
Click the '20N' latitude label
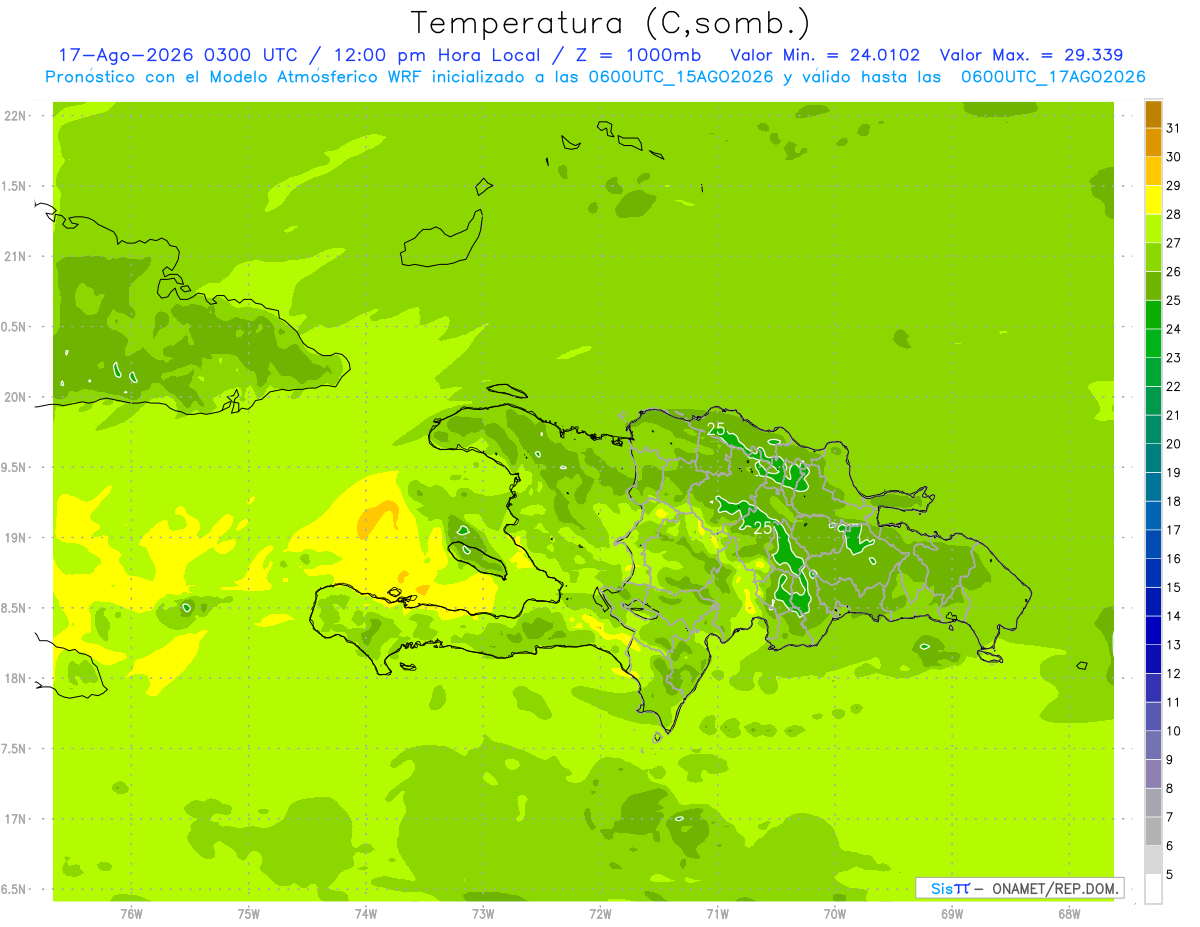tap(17, 397)
